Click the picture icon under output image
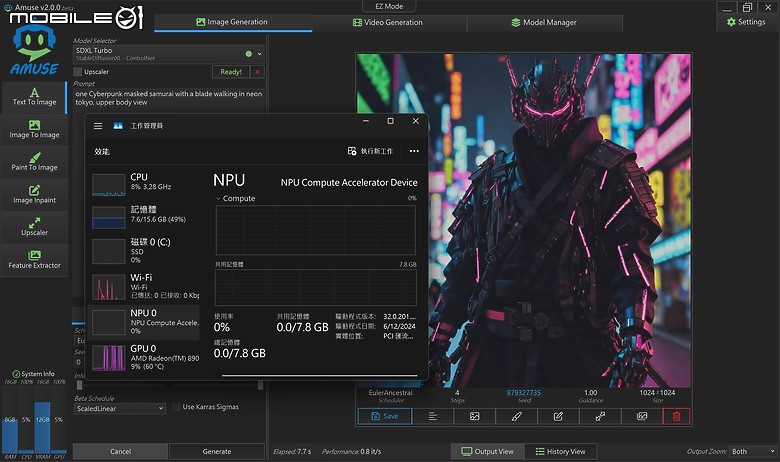This screenshot has width=780, height=462. 475,416
